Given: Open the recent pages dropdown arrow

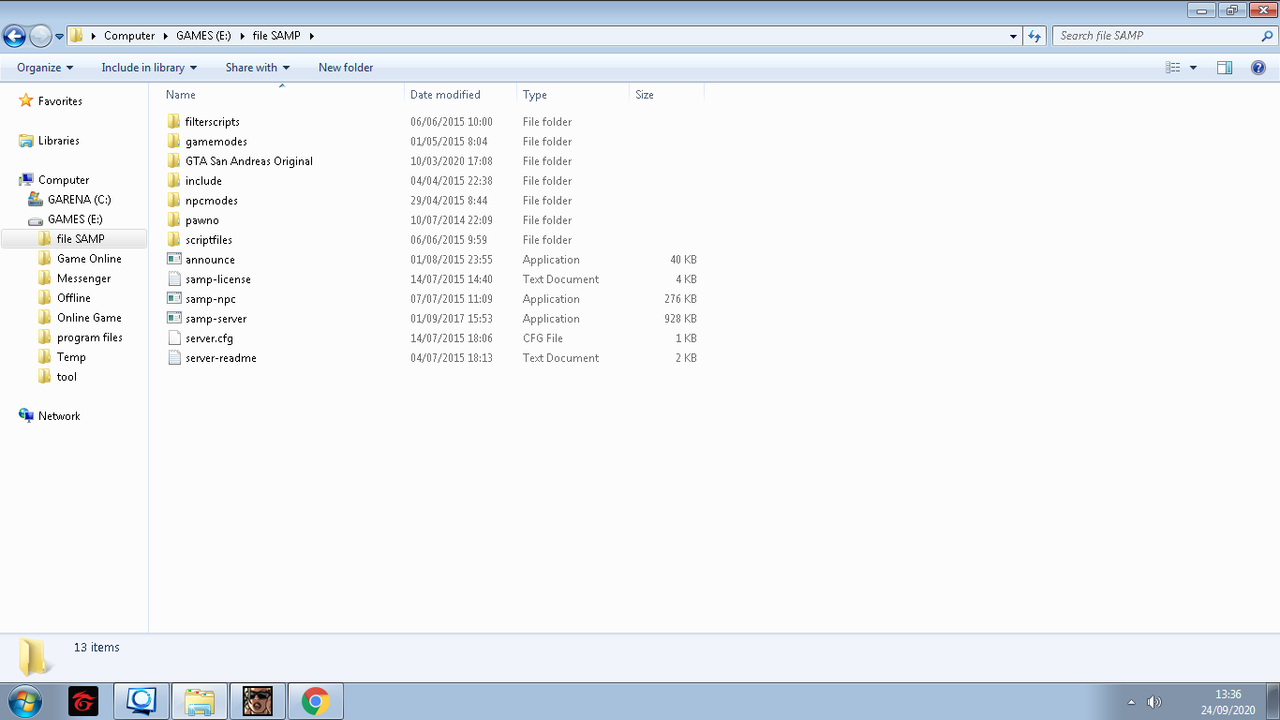Looking at the screenshot, I should click(x=59, y=36).
